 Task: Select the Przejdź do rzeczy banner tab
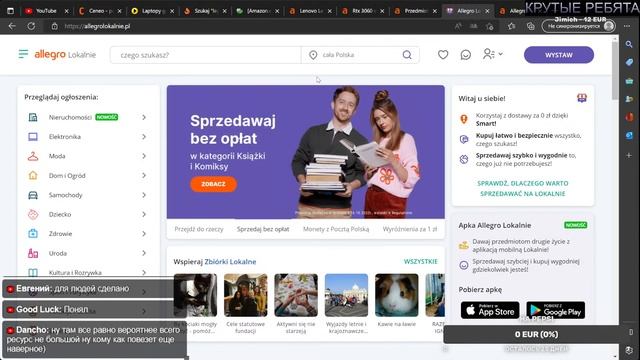pyautogui.click(x=199, y=229)
